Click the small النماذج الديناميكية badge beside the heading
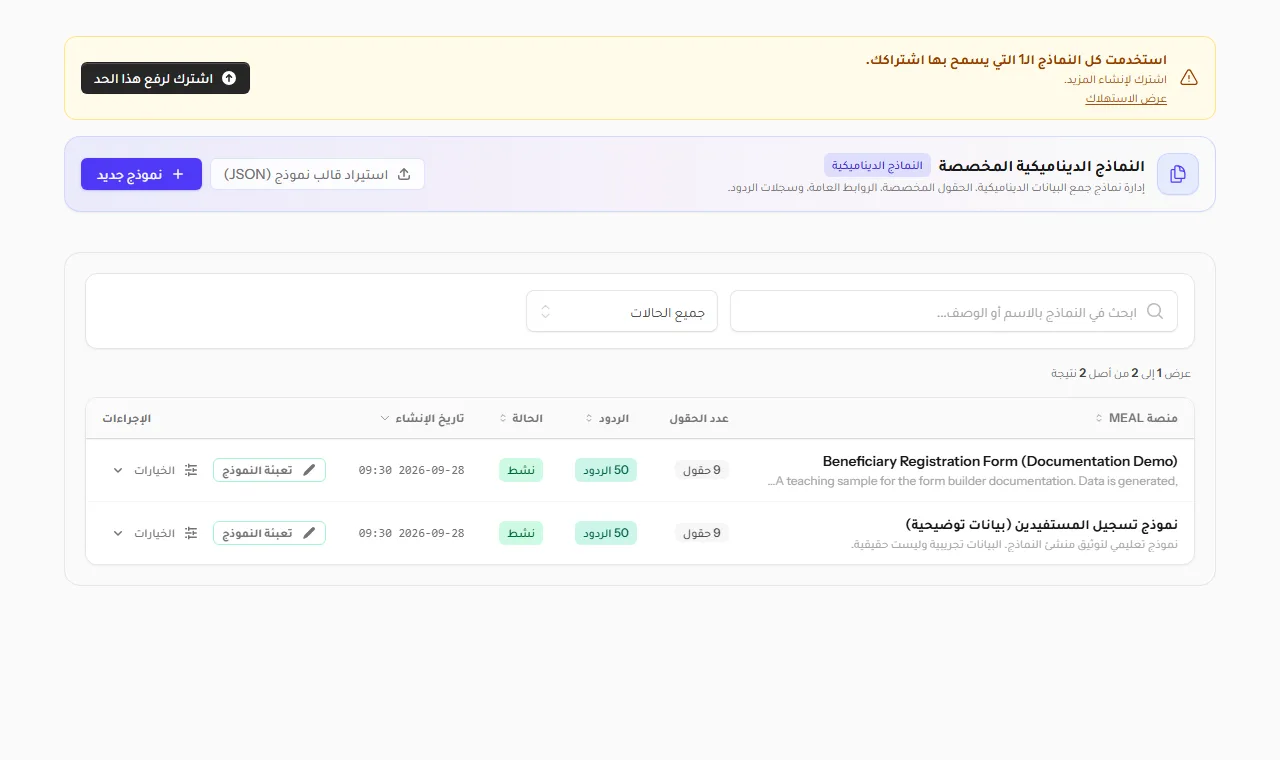Screen dimensions: 1280x760 (x=877, y=165)
